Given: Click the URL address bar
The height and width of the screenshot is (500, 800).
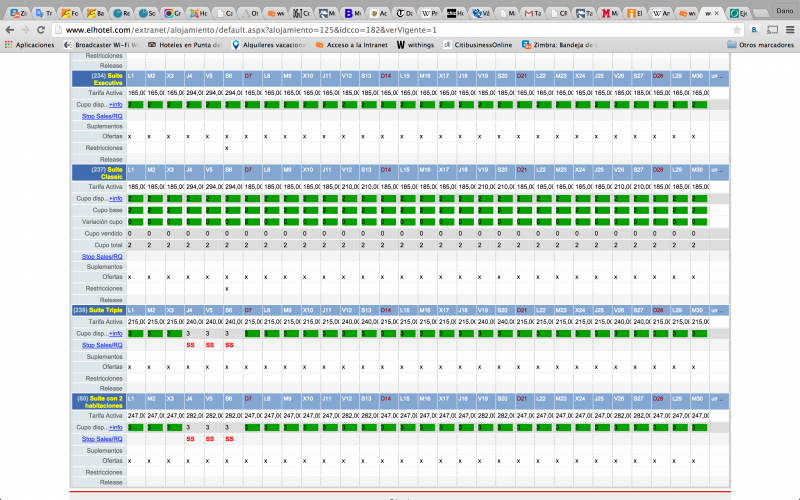Looking at the screenshot, I should [400, 31].
